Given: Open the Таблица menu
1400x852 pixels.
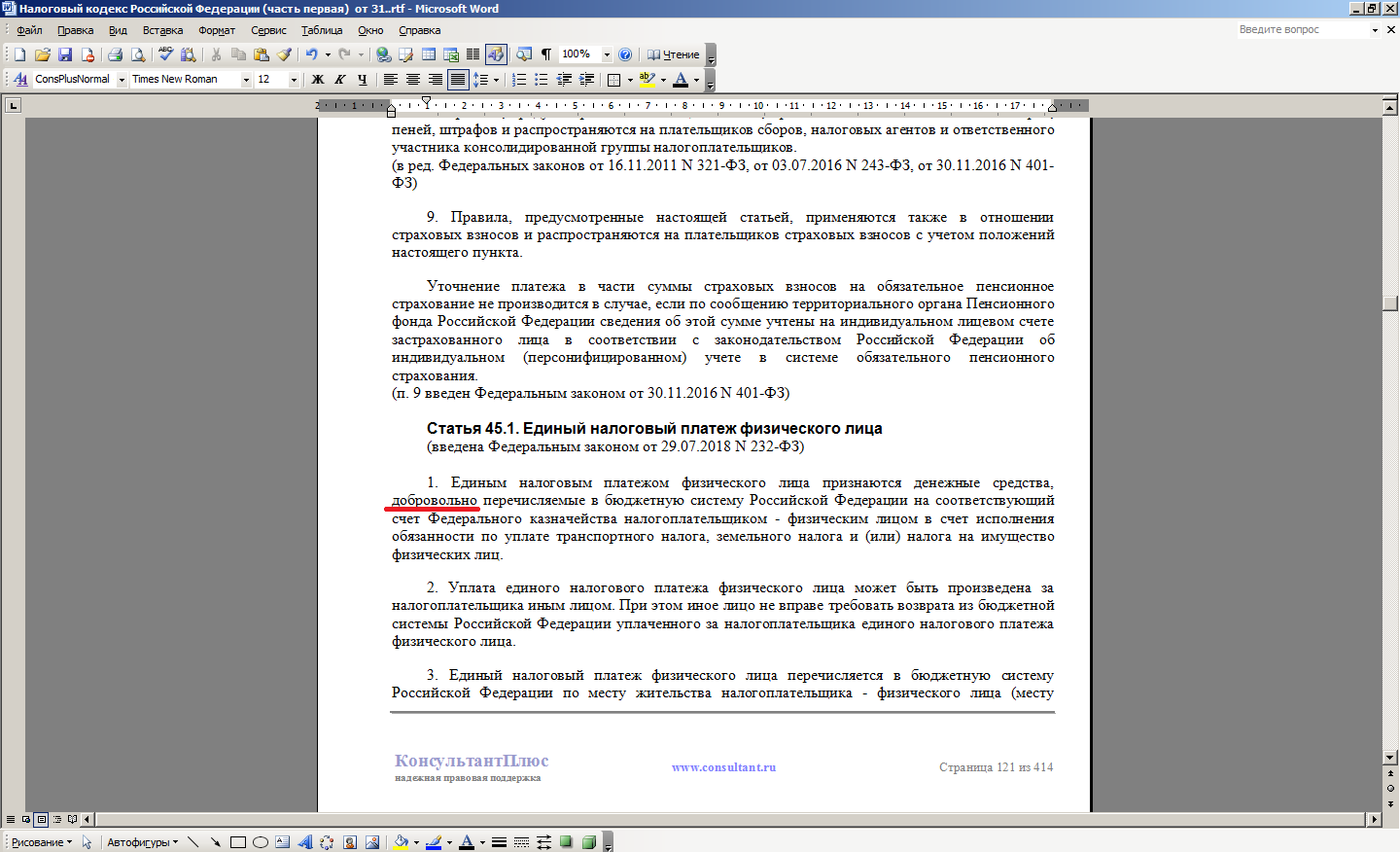Looking at the screenshot, I should 322,30.
